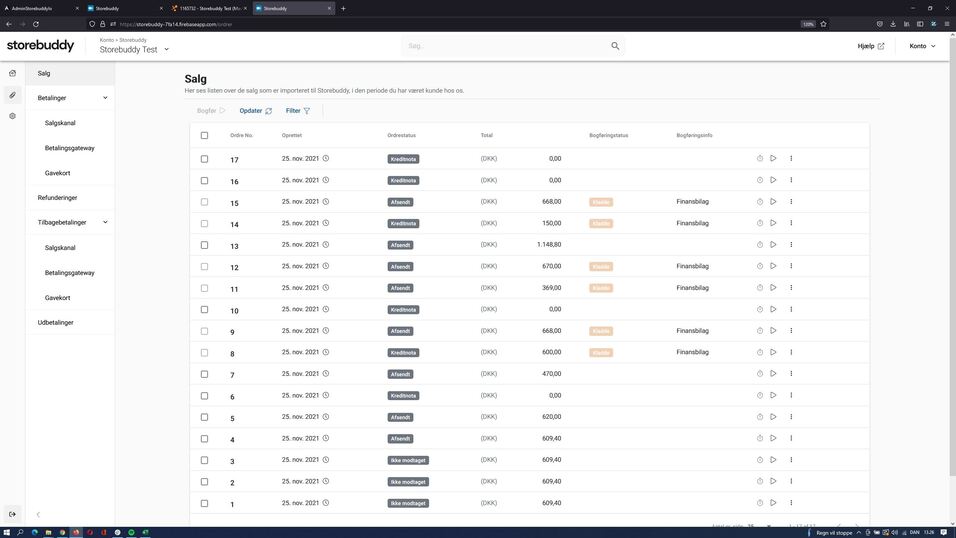Go to Refunderinger in the sidebar
This screenshot has height=538, width=956.
pos(57,198)
